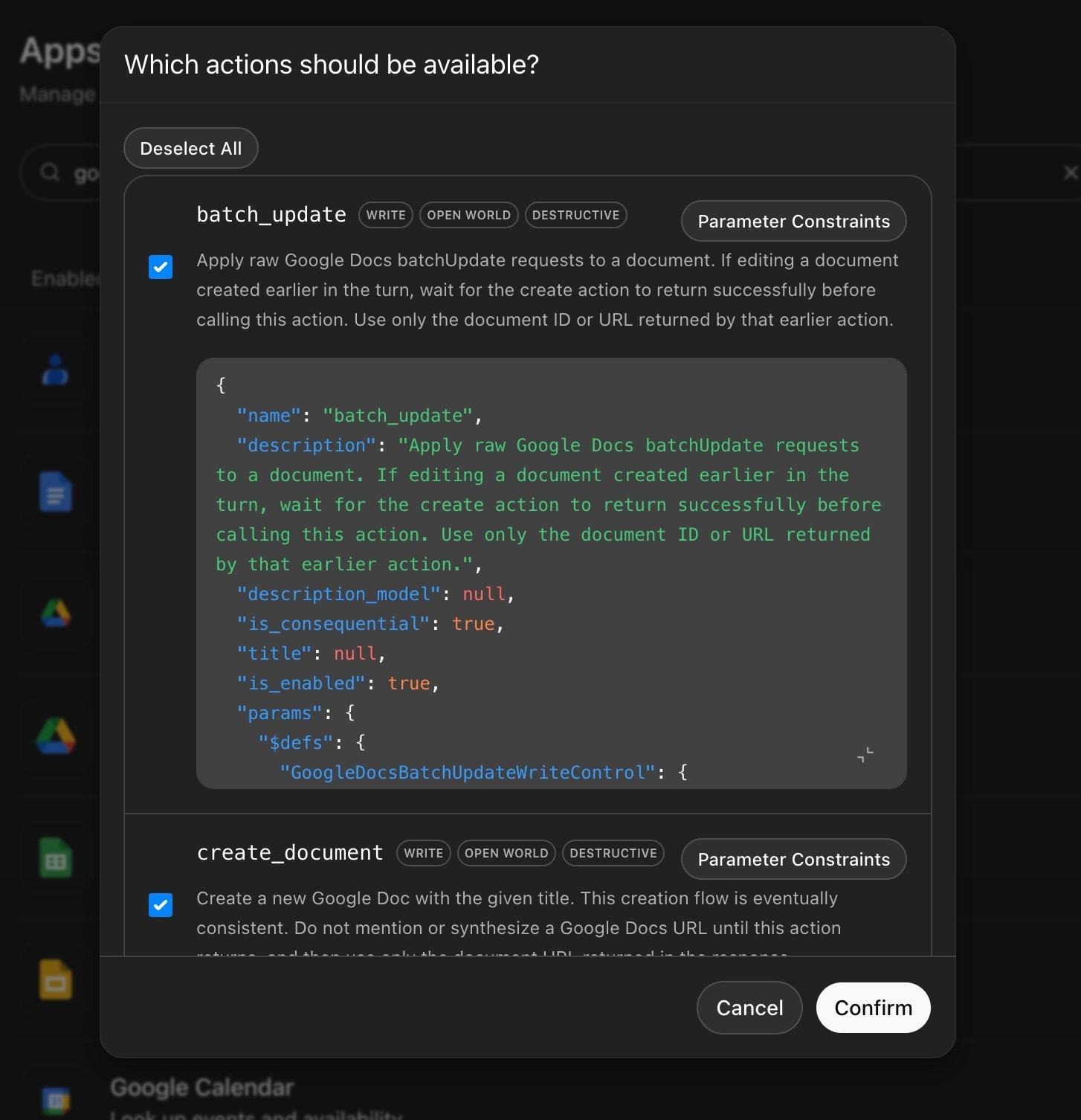
Task: Click the "is_consequential": true JSON line
Action: [x=370, y=624]
